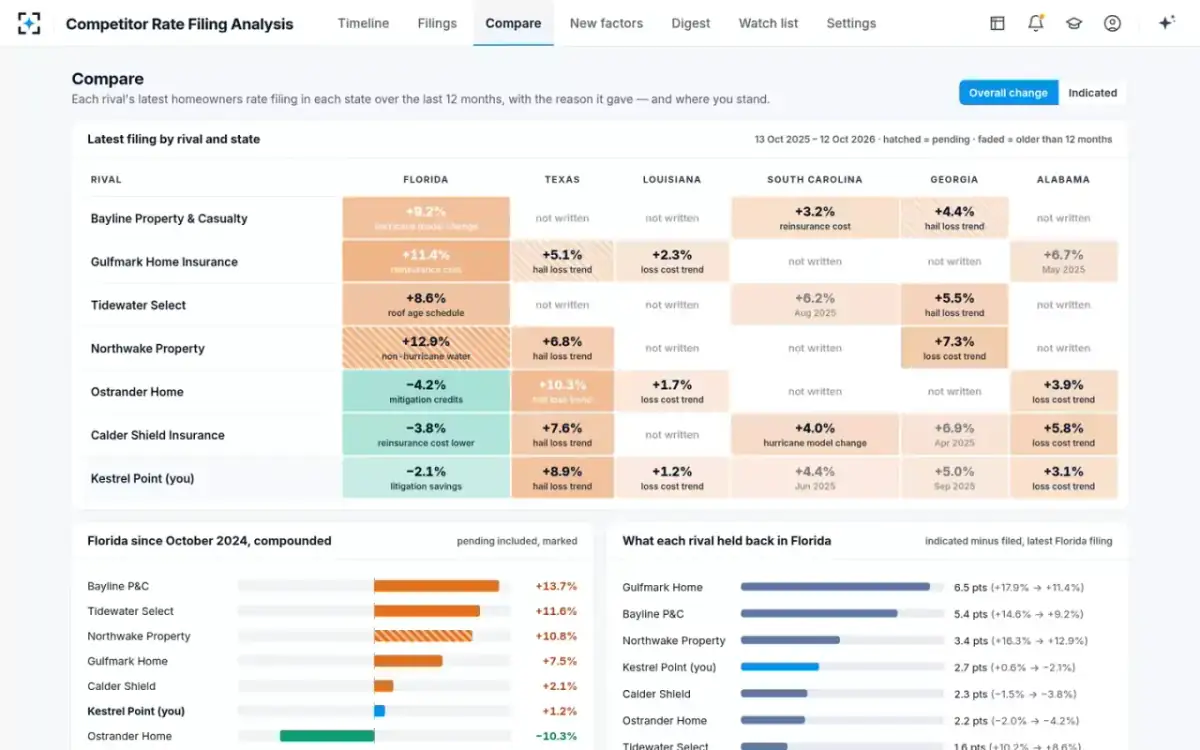The height and width of the screenshot is (750, 1200).
Task: Click the Calder Shield Insurance row label
Action: 157,435
